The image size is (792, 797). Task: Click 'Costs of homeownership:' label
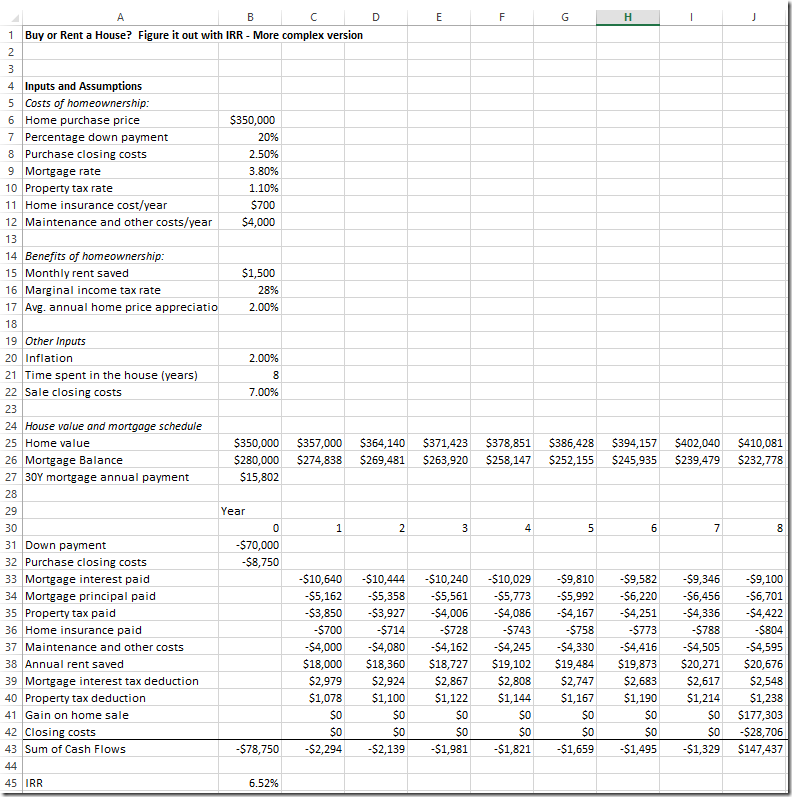pyautogui.click(x=87, y=103)
